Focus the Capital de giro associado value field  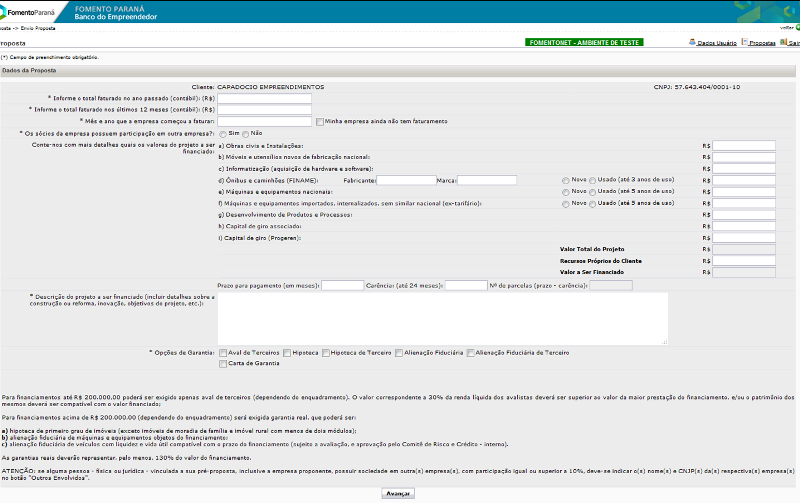(744, 226)
